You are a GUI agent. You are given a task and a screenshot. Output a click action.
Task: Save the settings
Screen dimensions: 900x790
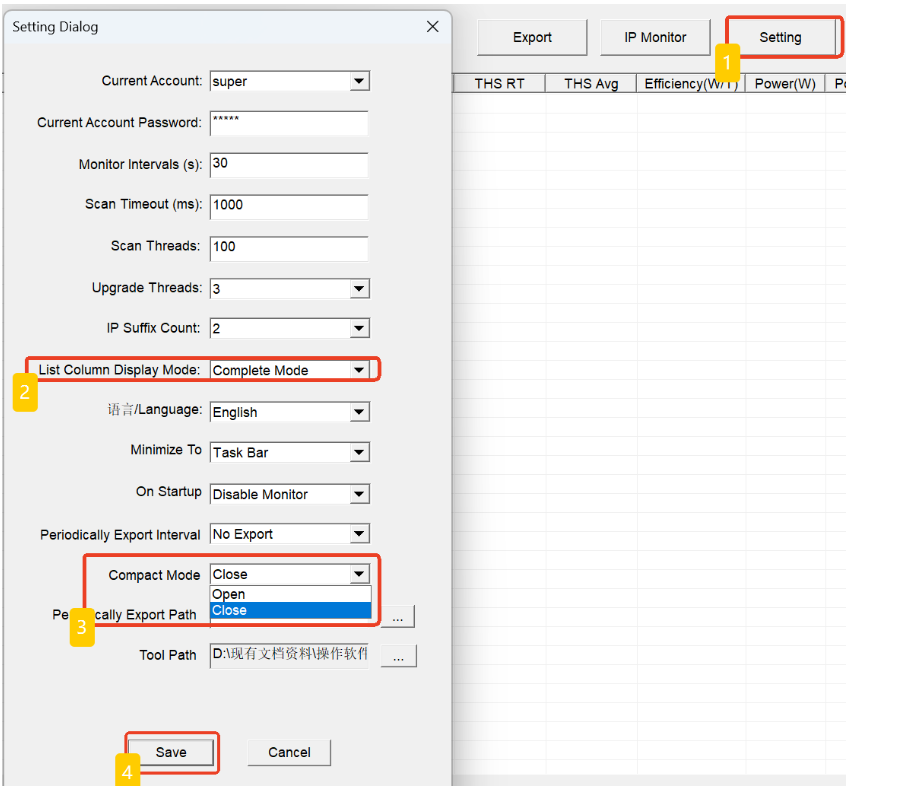[x=171, y=752]
